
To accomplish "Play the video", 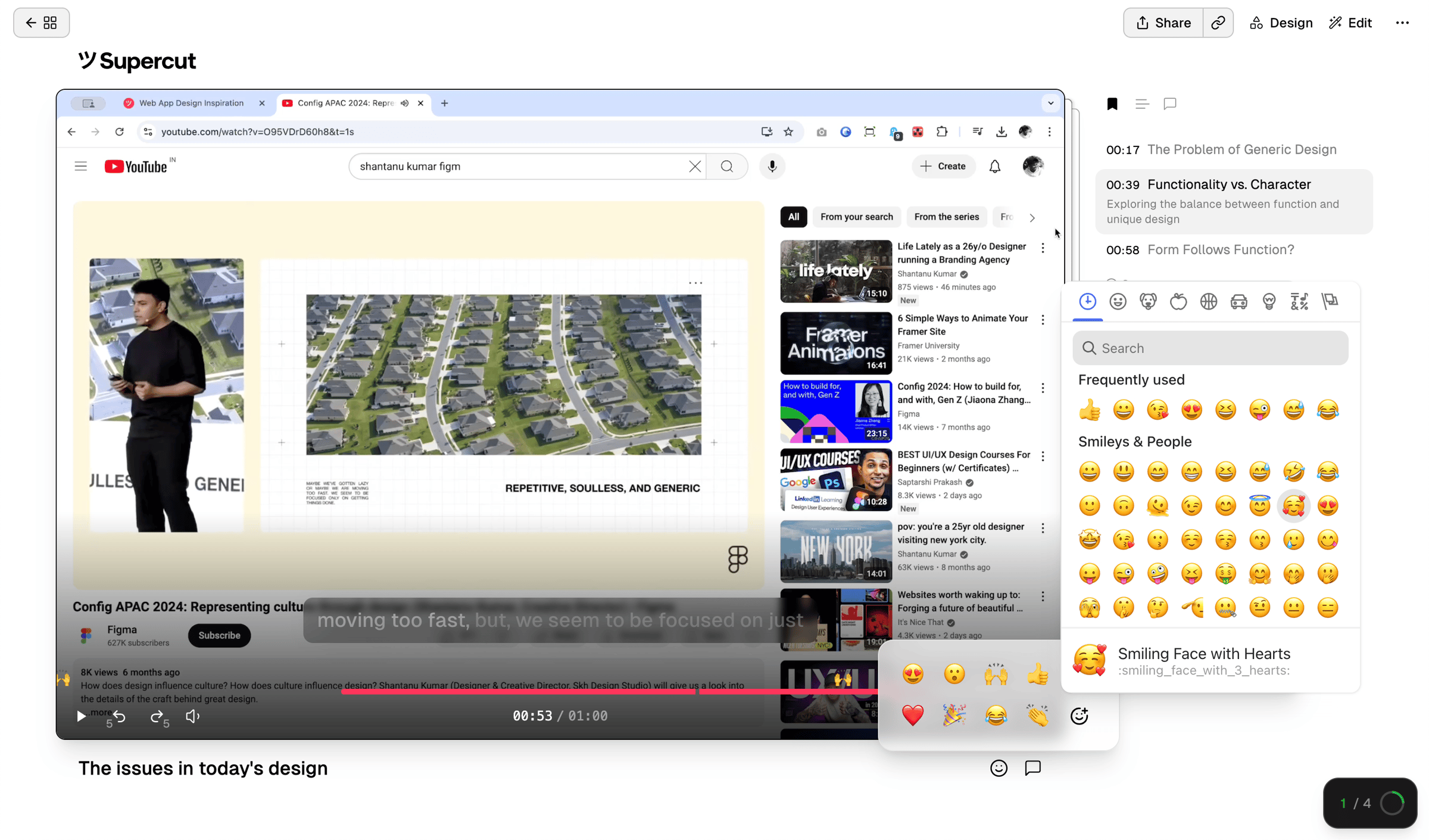I will [82, 716].
